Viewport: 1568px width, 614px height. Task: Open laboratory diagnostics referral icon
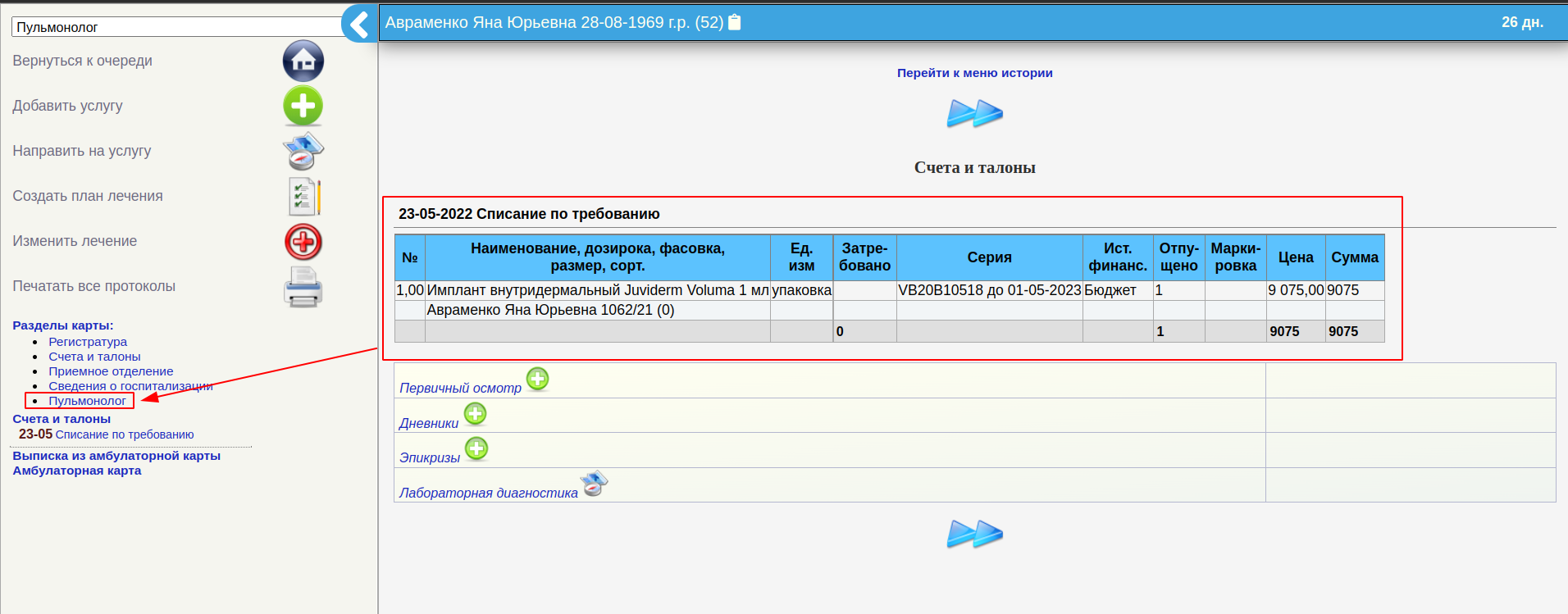tap(594, 483)
